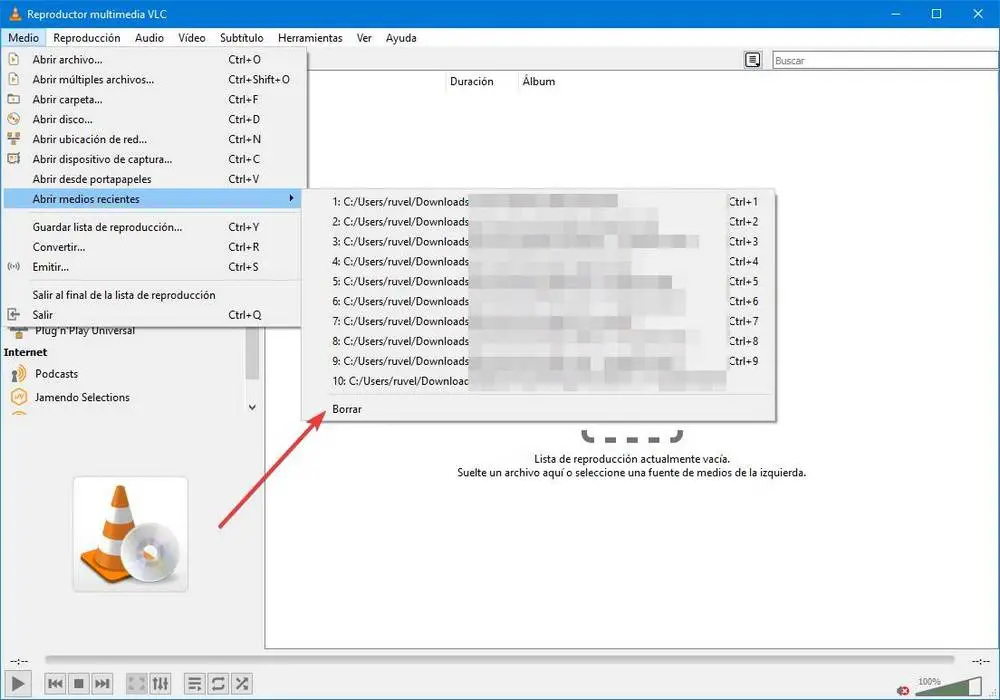Click the remaining time label
The height and width of the screenshot is (700, 1000).
point(981,661)
